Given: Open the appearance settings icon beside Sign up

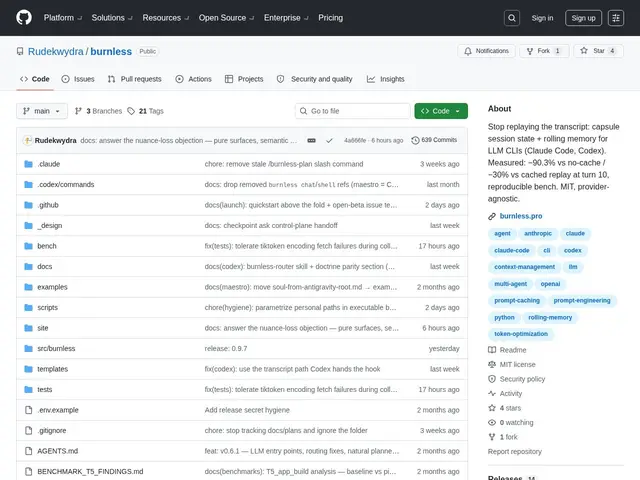Looking at the screenshot, I should pos(616,18).
